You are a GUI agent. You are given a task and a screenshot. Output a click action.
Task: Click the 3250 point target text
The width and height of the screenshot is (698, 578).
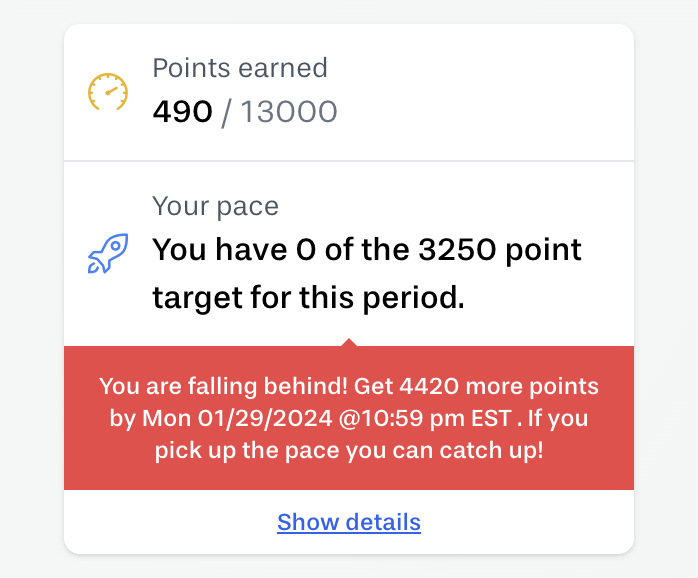pos(500,250)
